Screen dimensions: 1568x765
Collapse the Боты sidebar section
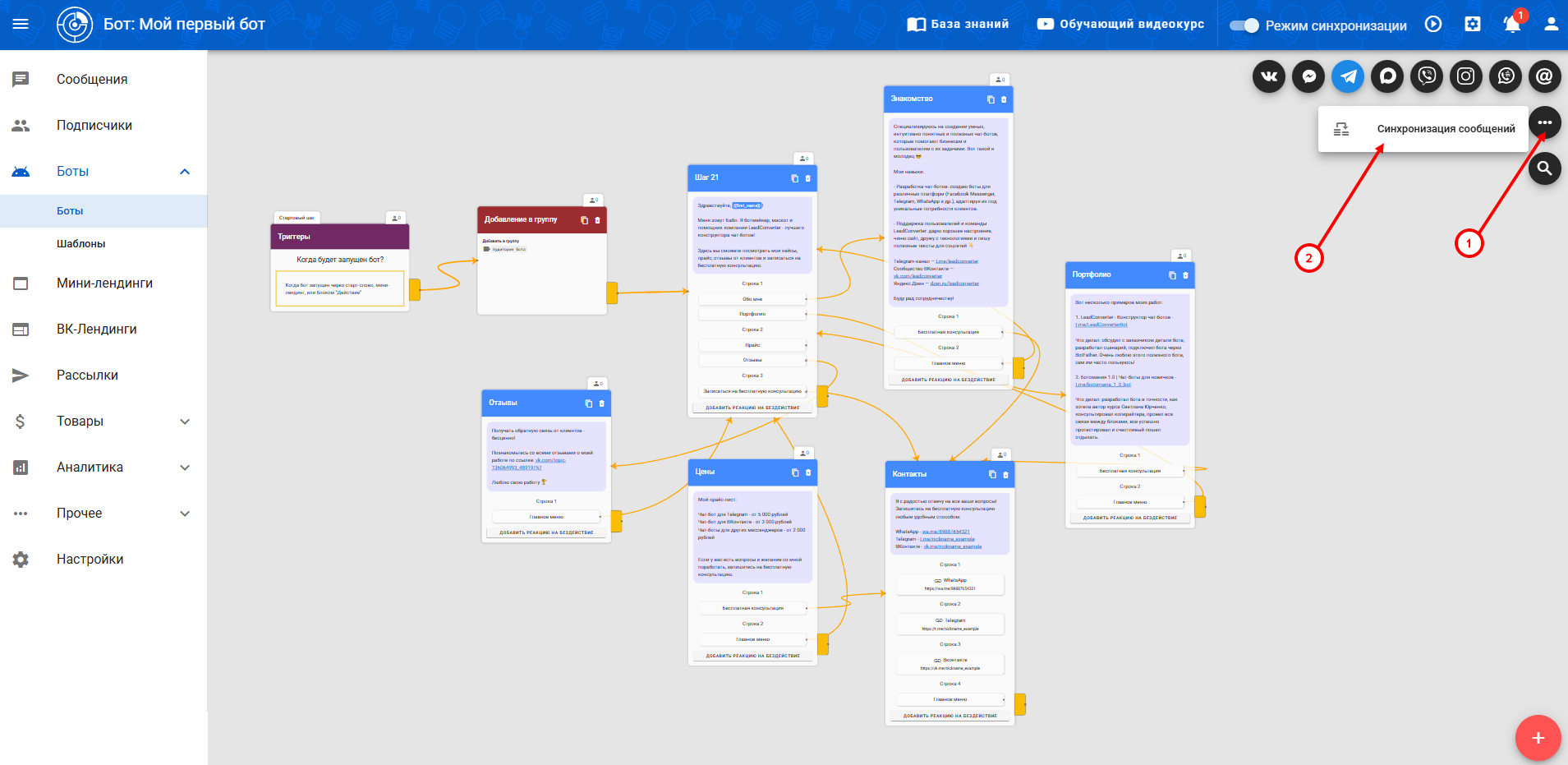185,172
